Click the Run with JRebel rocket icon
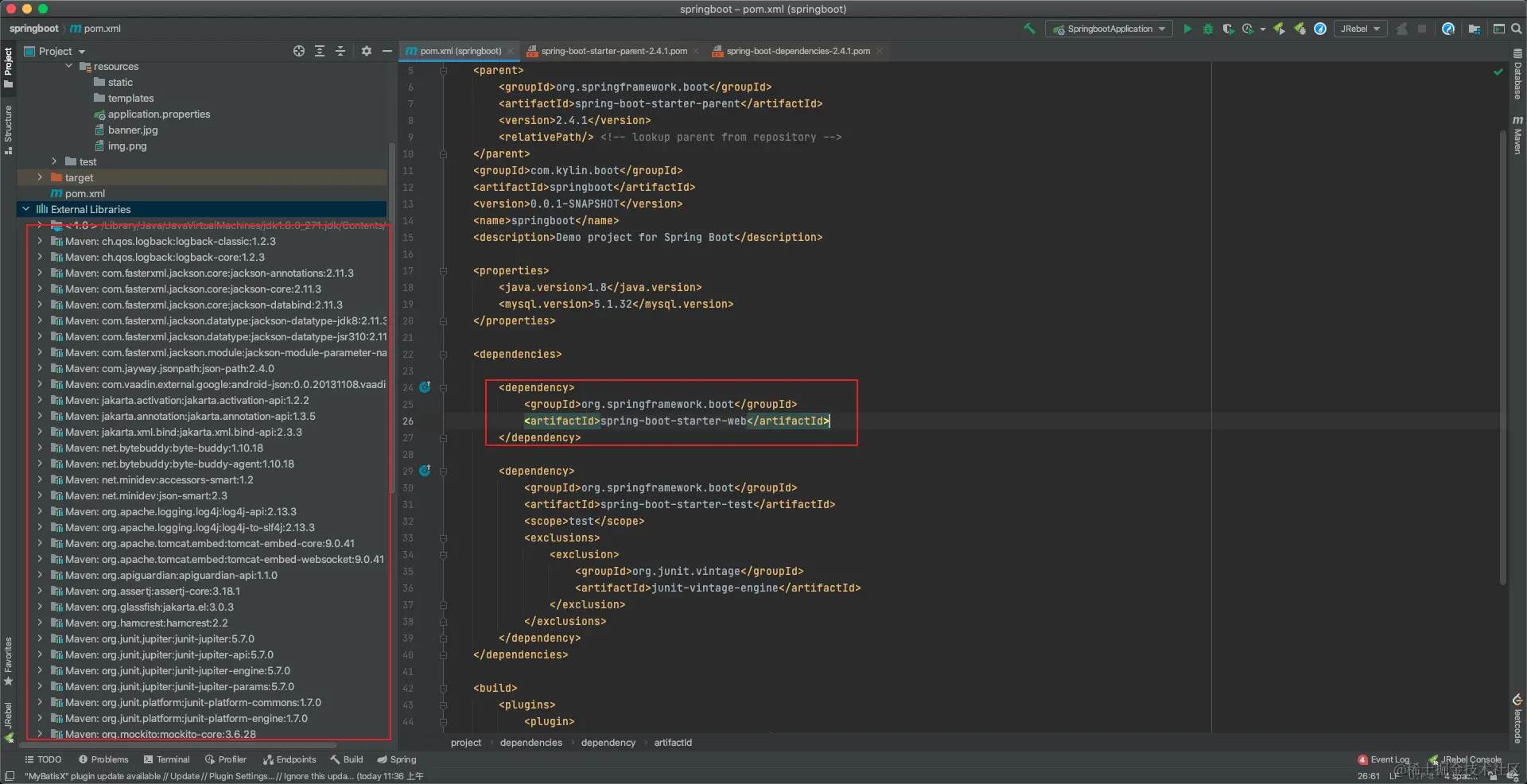1527x784 pixels. click(1279, 29)
